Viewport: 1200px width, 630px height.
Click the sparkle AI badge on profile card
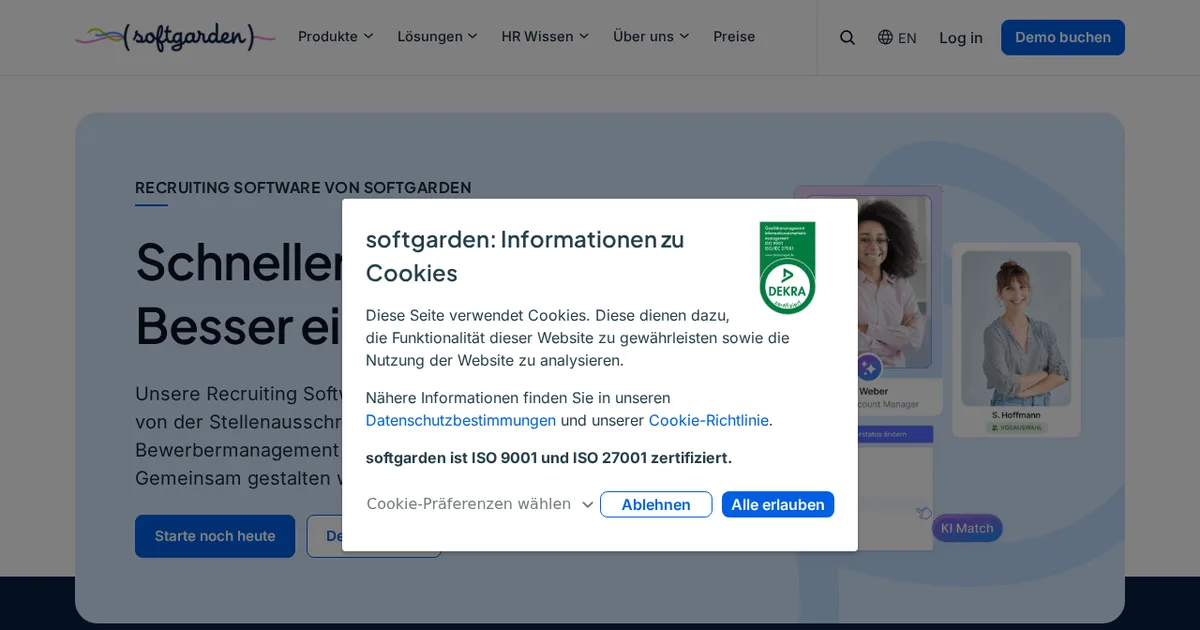tap(868, 367)
